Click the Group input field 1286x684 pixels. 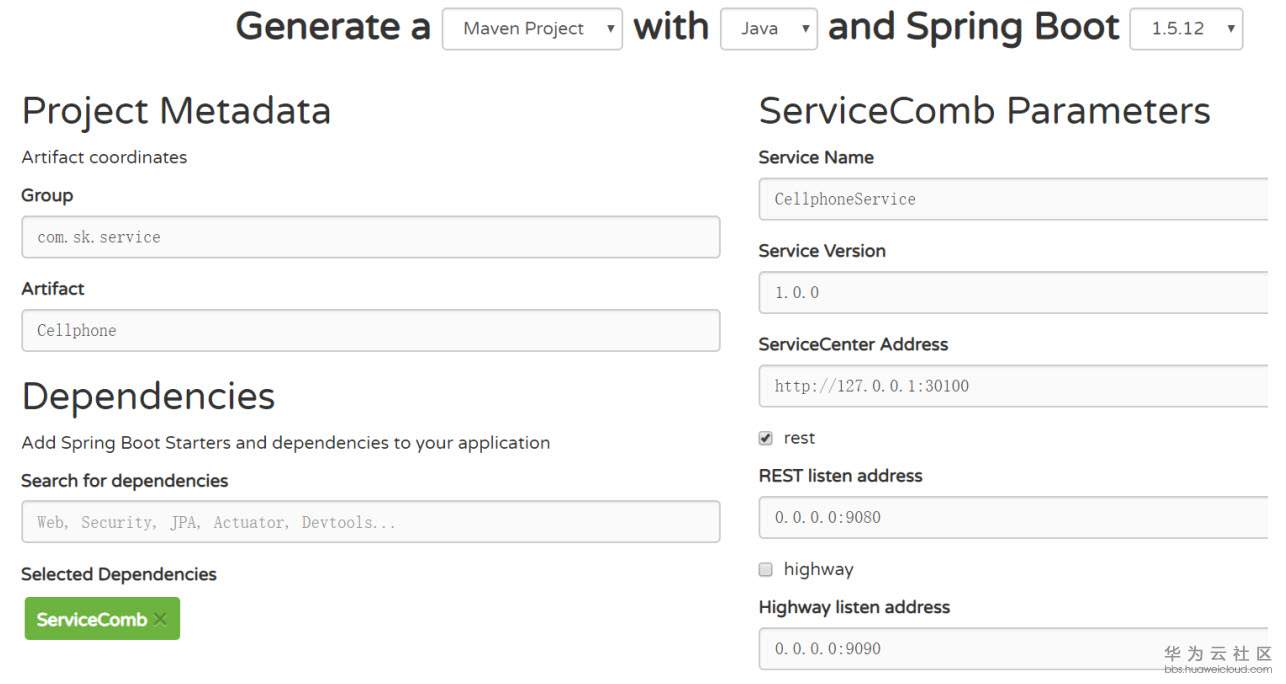370,237
